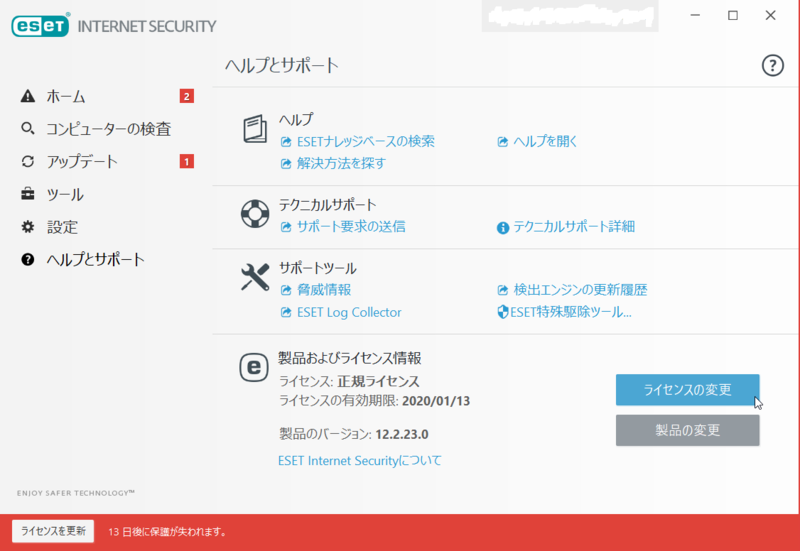Open ESET Internet Securityについて link
800x551 pixels.
(x=360, y=461)
